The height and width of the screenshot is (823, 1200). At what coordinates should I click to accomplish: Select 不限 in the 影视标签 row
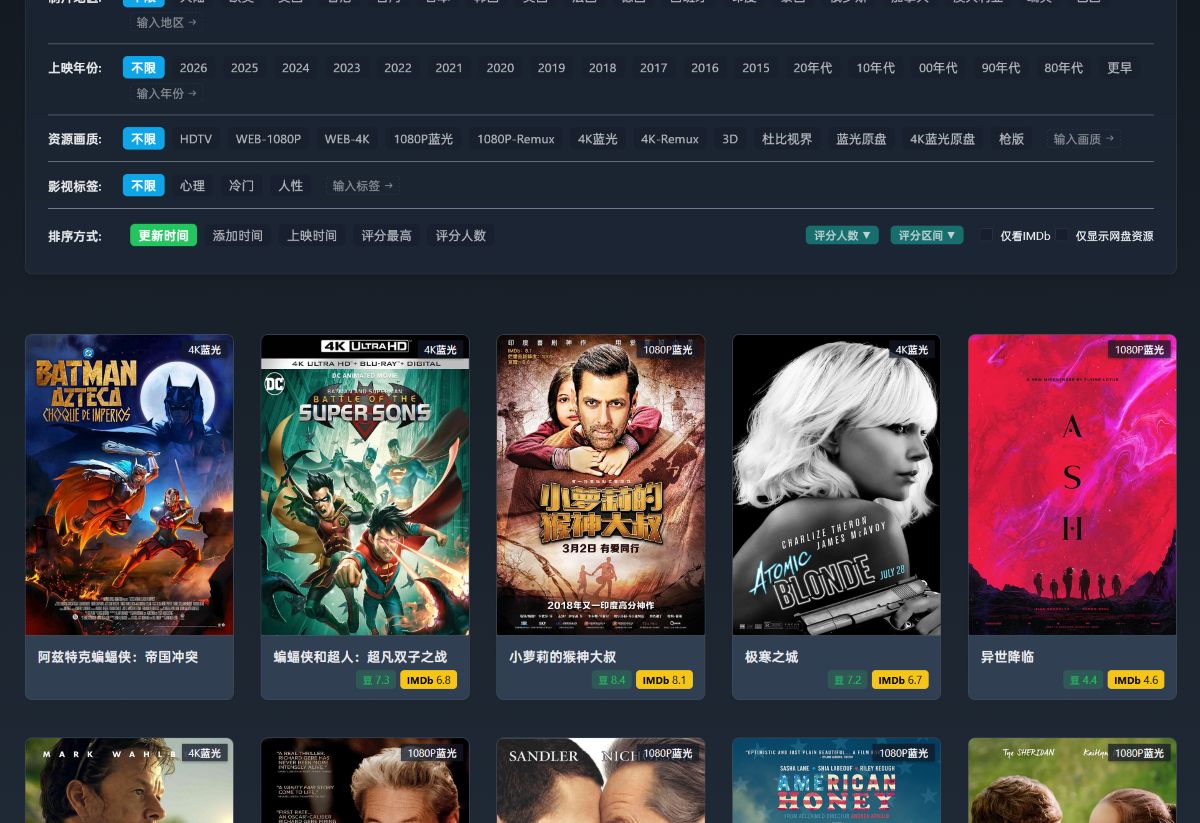point(143,186)
